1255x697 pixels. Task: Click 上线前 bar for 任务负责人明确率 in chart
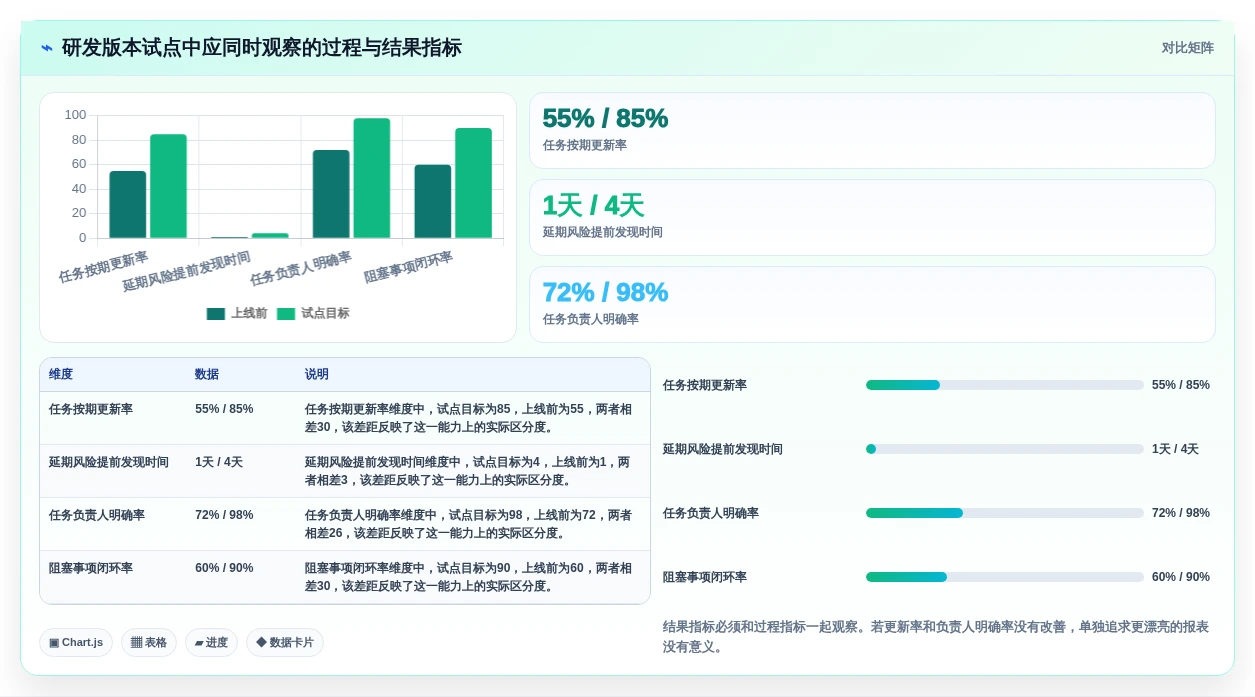point(331,194)
